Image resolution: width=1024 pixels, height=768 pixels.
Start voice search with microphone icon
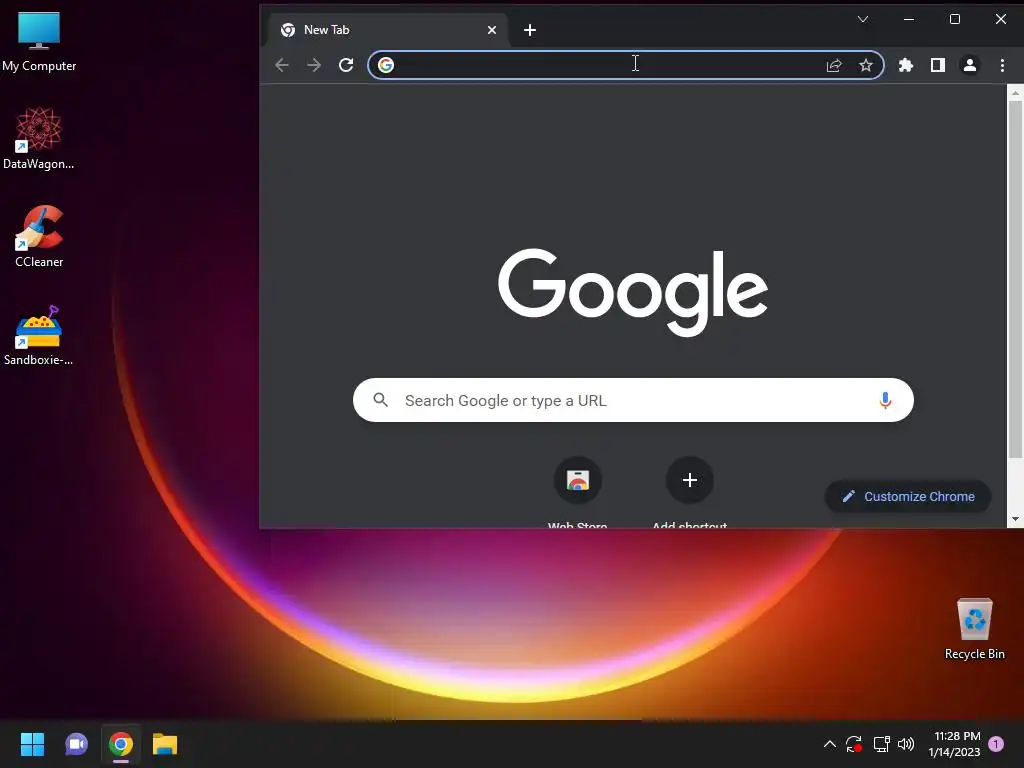click(x=885, y=400)
